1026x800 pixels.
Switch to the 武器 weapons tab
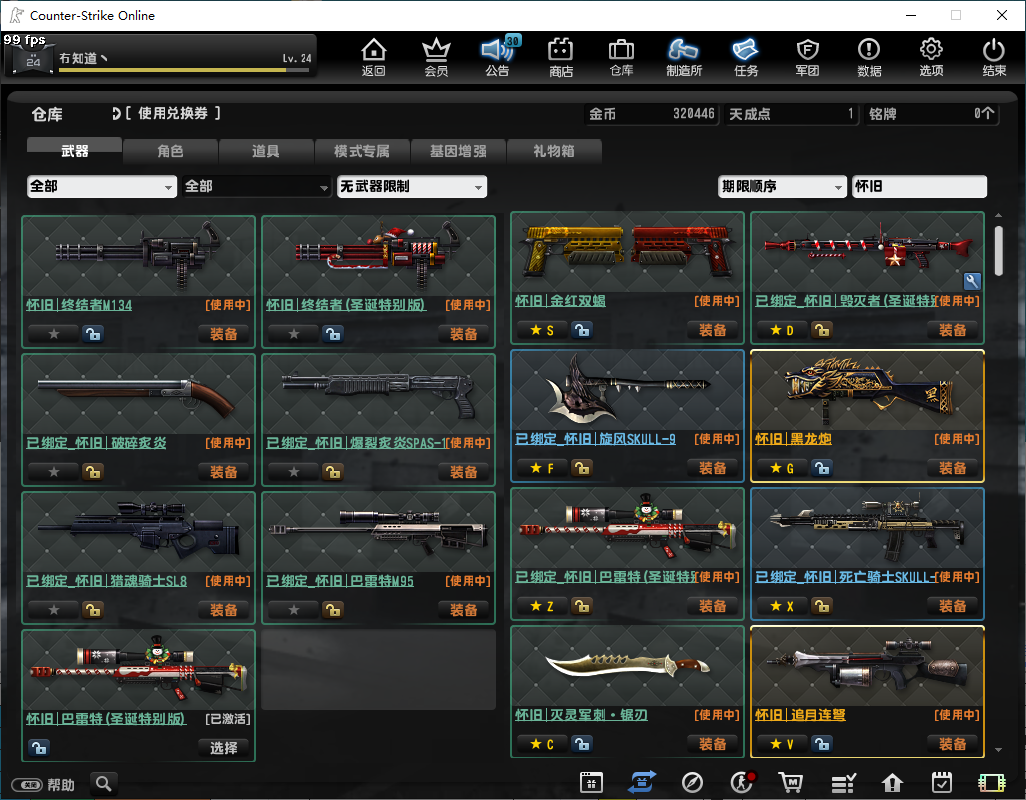[x=75, y=151]
